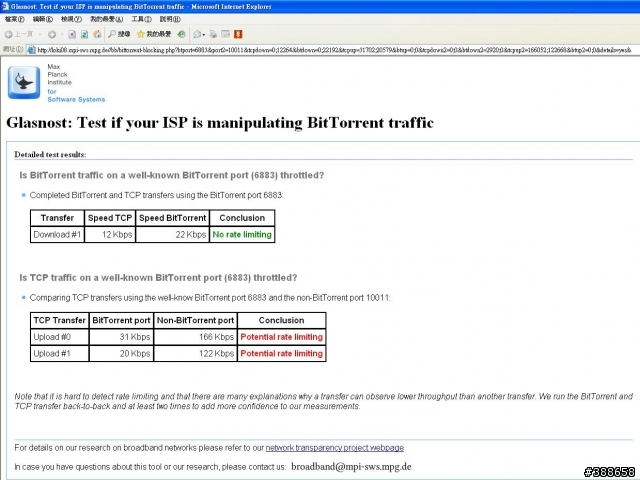Screen dimensions: 640x480
Task: Open Back button history dropdown arrow
Action: pyautogui.click(x=40, y=35)
